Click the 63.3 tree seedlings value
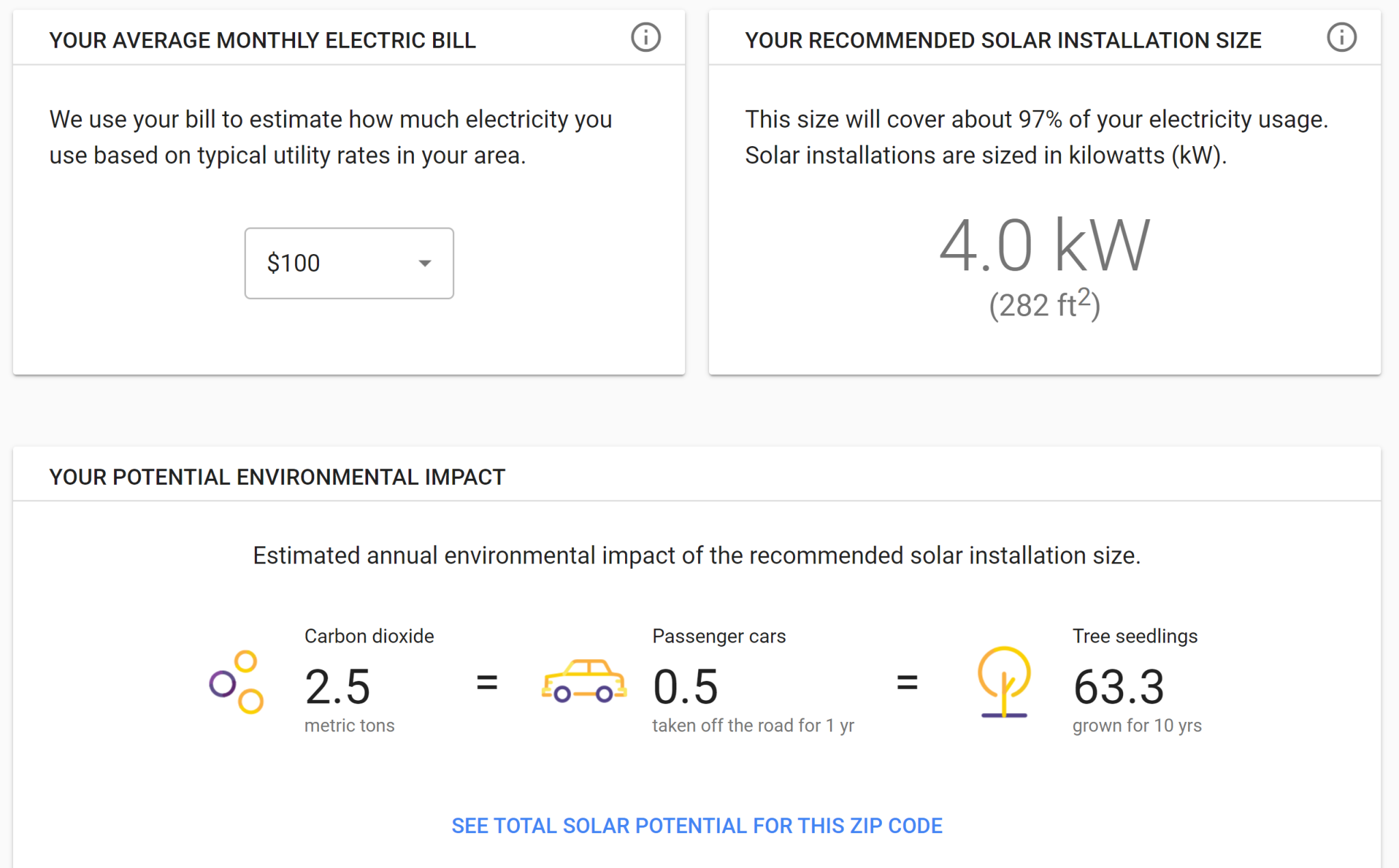The image size is (1399, 868). (x=1118, y=686)
